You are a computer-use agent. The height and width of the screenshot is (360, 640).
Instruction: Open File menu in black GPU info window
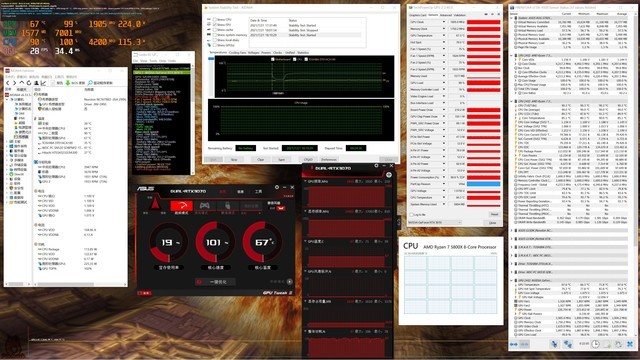(136, 61)
